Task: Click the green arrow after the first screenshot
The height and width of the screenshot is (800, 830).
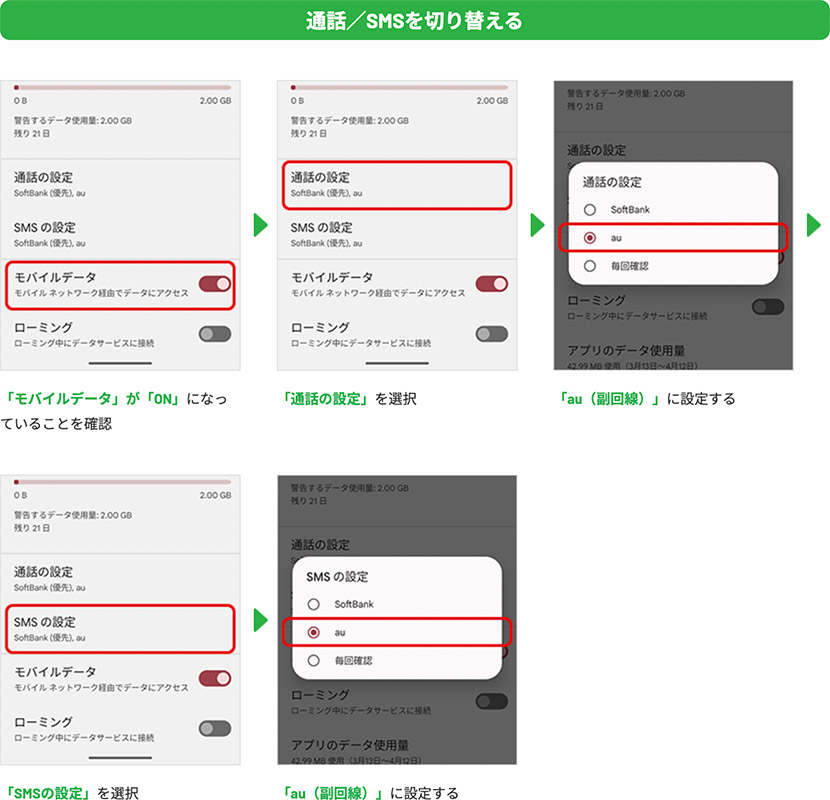Action: 259,227
